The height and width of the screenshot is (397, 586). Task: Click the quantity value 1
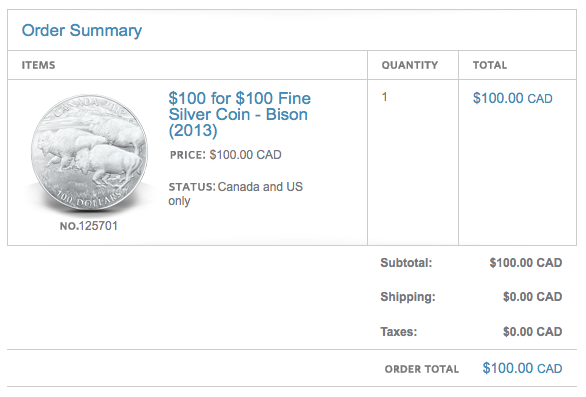tap(384, 97)
